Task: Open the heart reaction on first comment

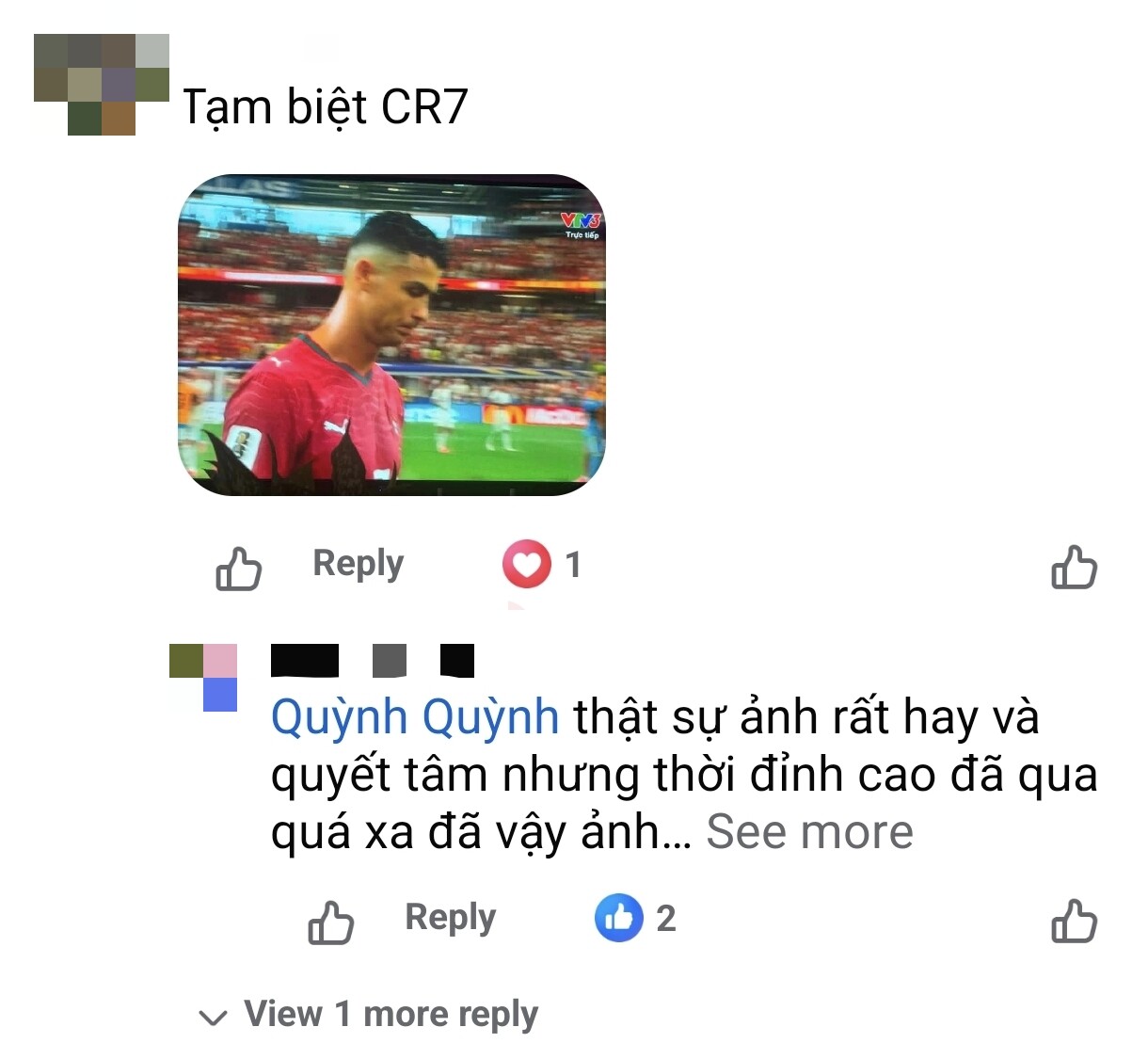Action: coord(526,564)
